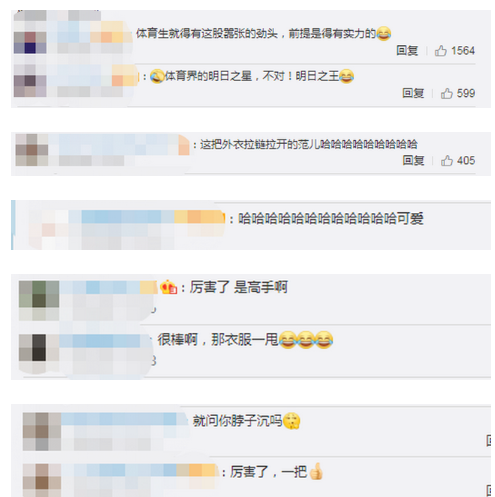Click thumbs-up emoji after 厉害了，一把
Screen dimensions: 495x497
click(316, 471)
